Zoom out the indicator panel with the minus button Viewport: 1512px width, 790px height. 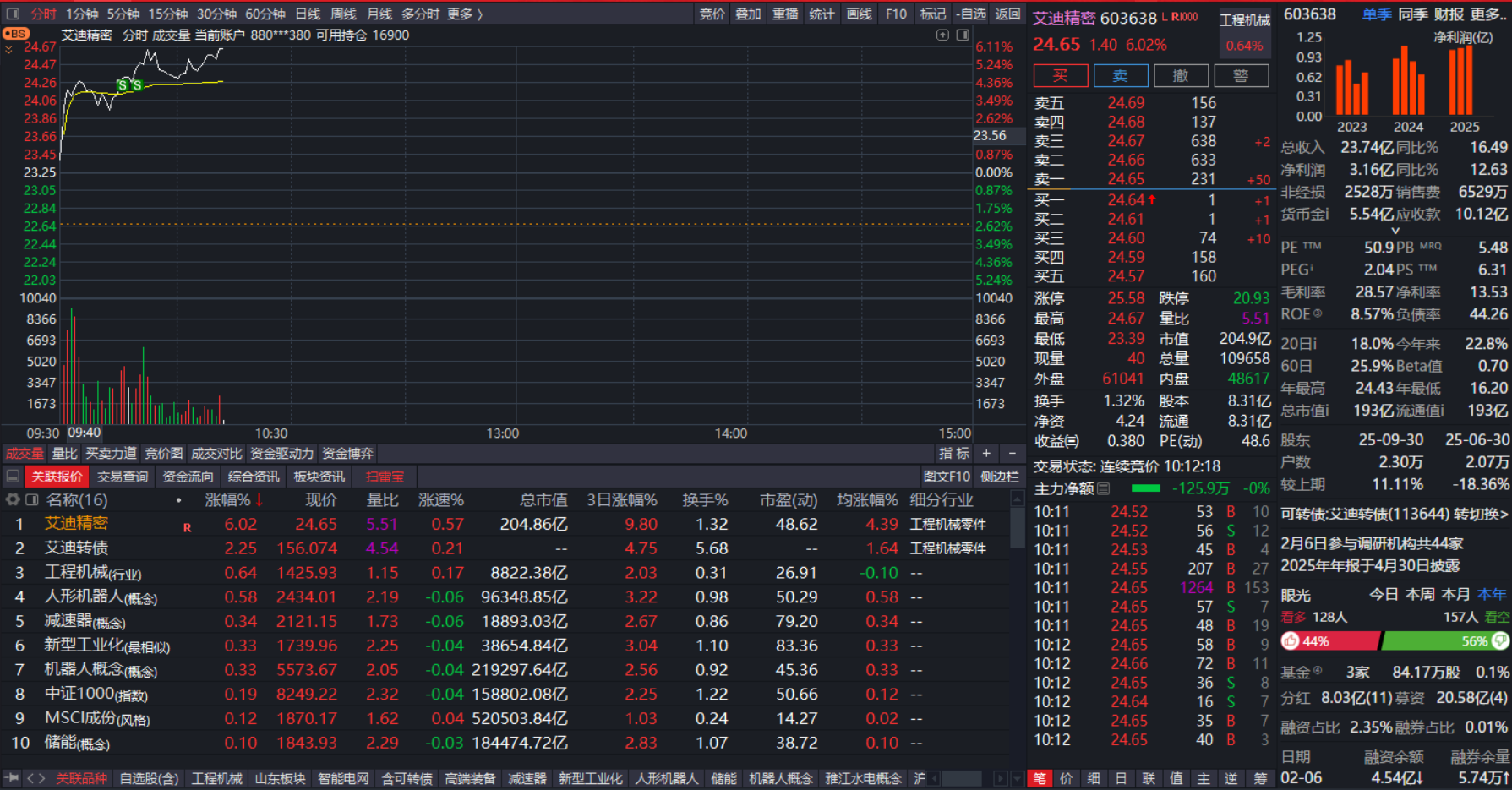(1013, 454)
